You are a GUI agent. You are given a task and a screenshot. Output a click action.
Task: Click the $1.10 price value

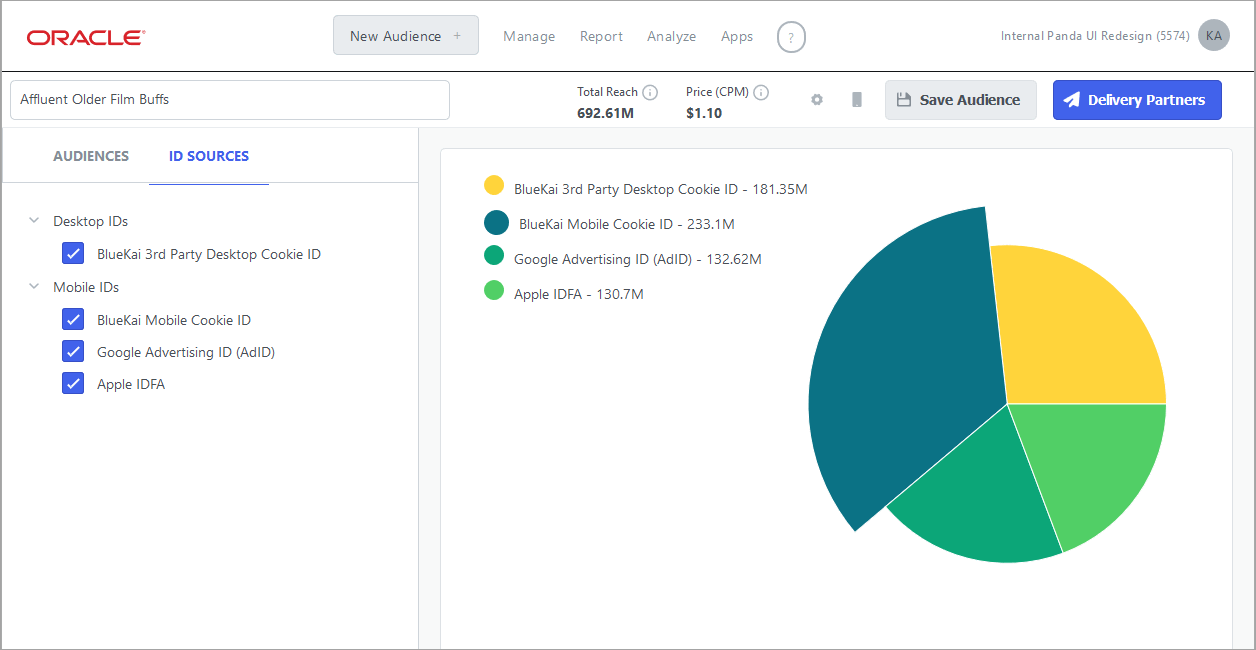point(704,113)
